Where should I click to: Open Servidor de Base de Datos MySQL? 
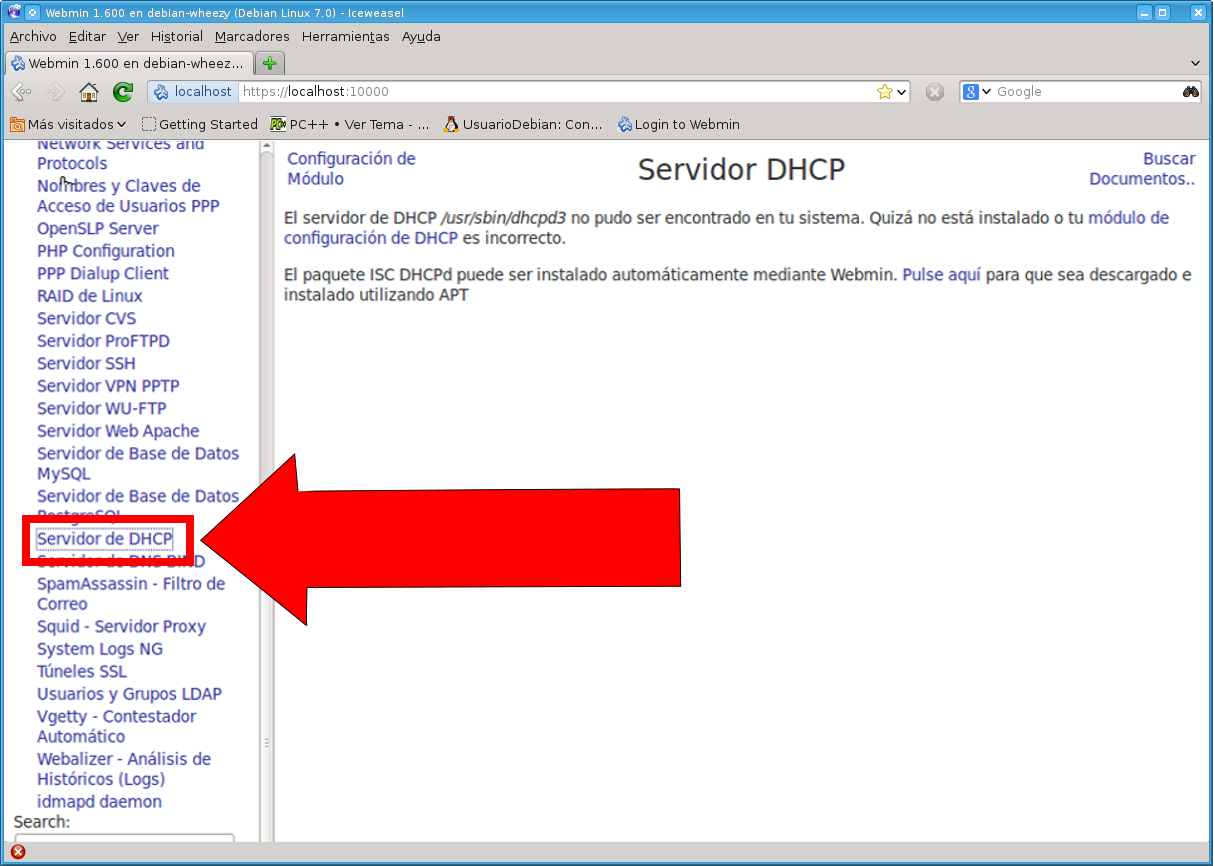click(138, 464)
